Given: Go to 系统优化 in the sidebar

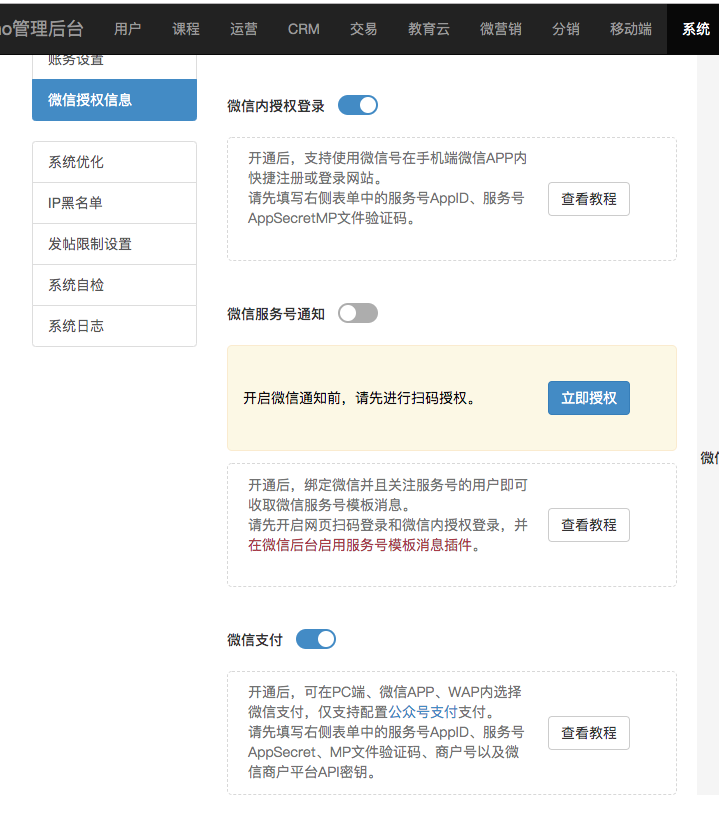Looking at the screenshot, I should (x=114, y=162).
